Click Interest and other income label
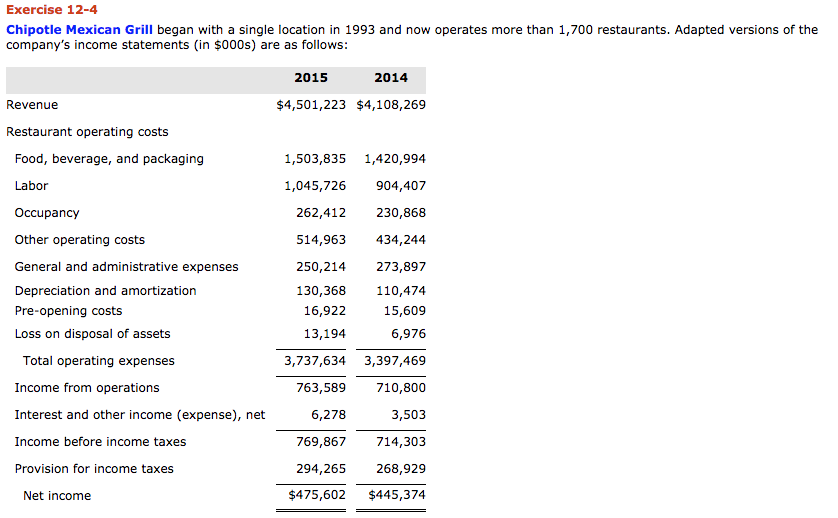The width and height of the screenshot is (838, 518). tap(140, 415)
